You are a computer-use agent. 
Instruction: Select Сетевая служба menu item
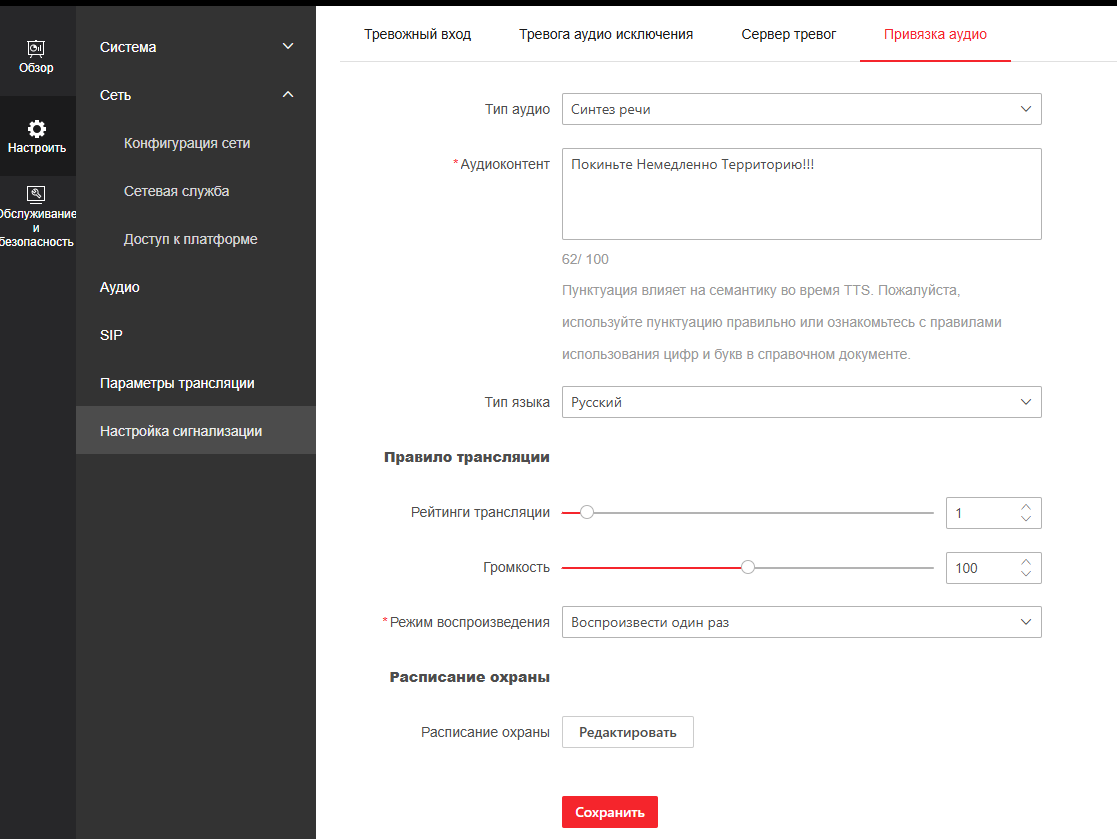tap(176, 191)
